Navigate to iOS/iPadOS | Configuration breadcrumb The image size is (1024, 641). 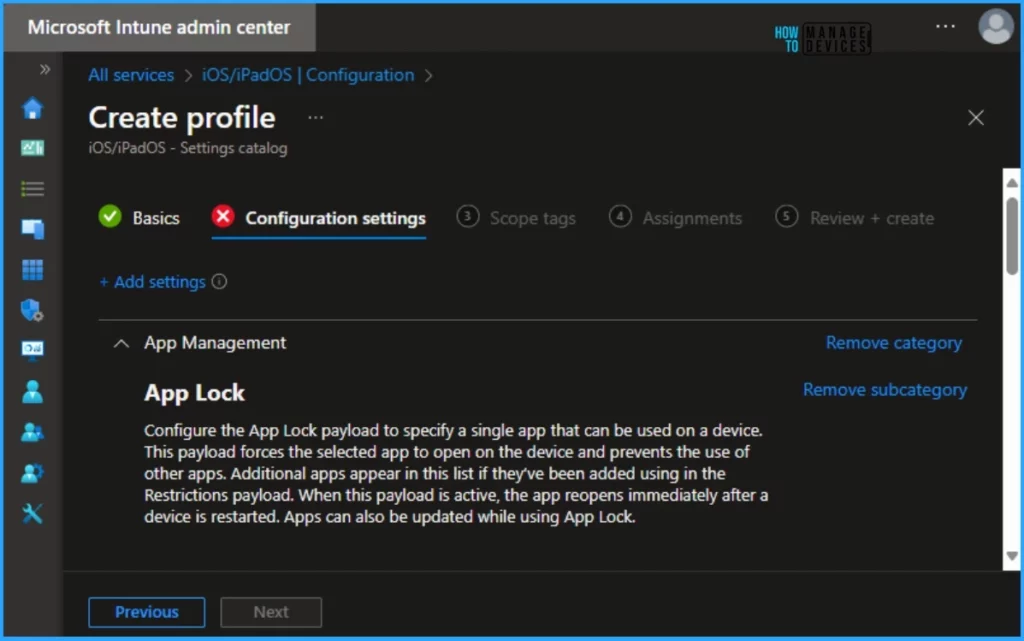tap(308, 75)
